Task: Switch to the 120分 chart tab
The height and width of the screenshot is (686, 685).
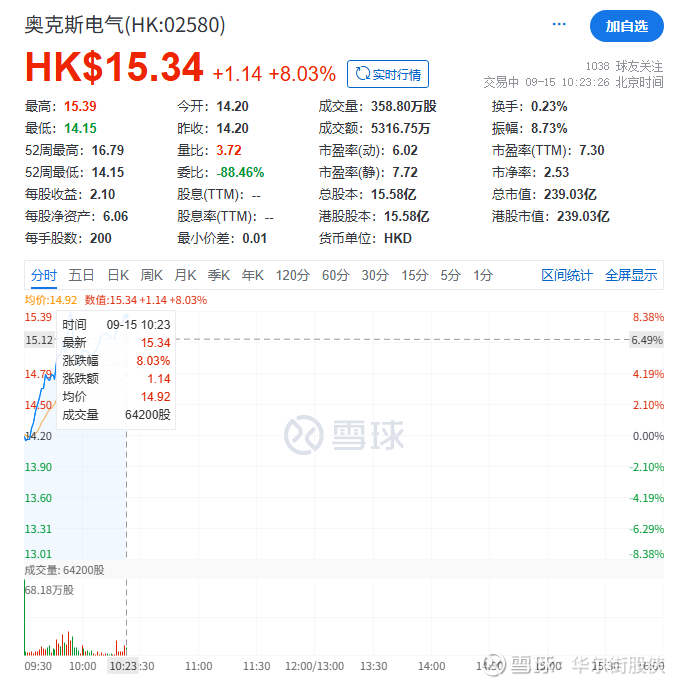Action: tap(293, 275)
